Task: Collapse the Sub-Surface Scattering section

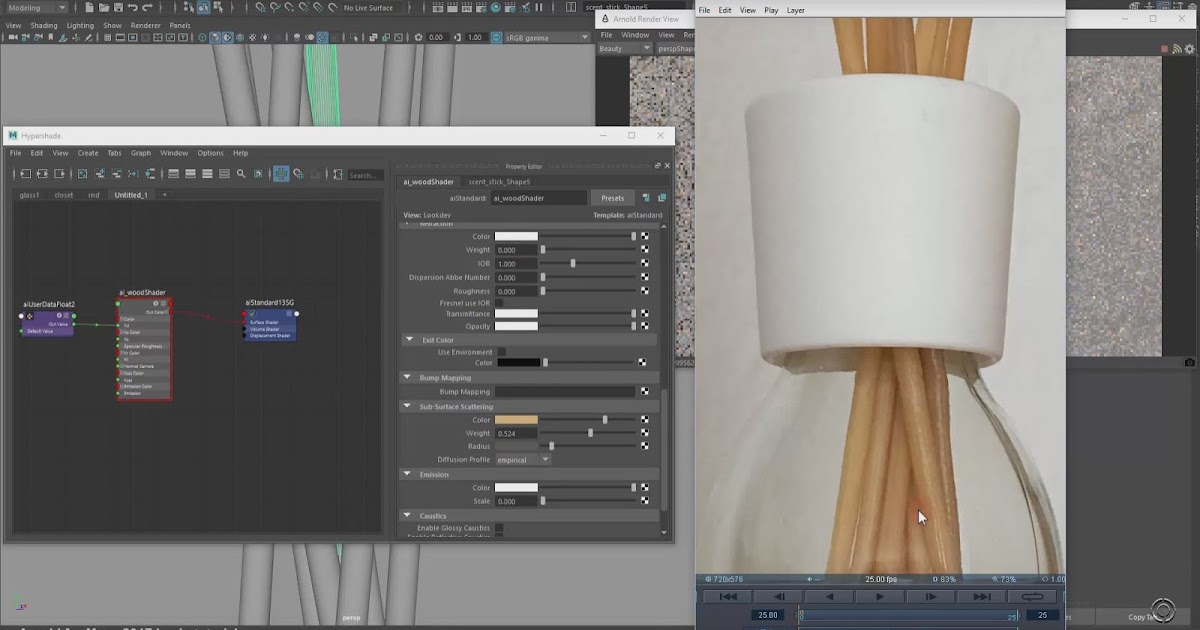Action: [408, 407]
